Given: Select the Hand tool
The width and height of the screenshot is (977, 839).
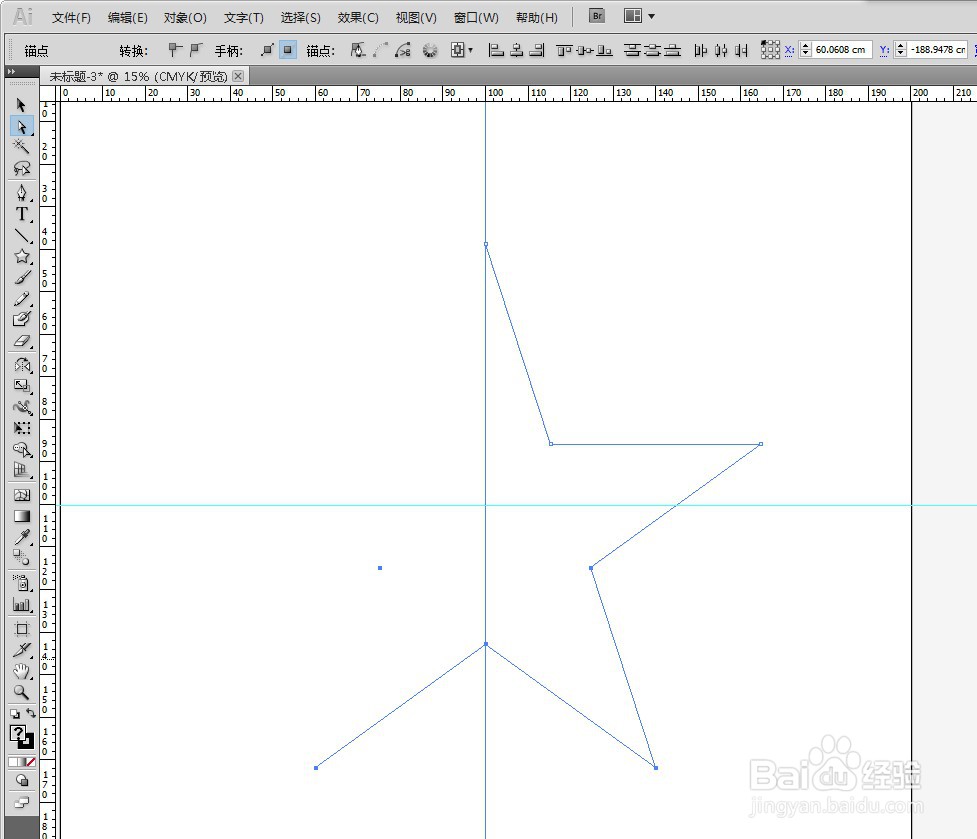Looking at the screenshot, I should tap(22, 671).
